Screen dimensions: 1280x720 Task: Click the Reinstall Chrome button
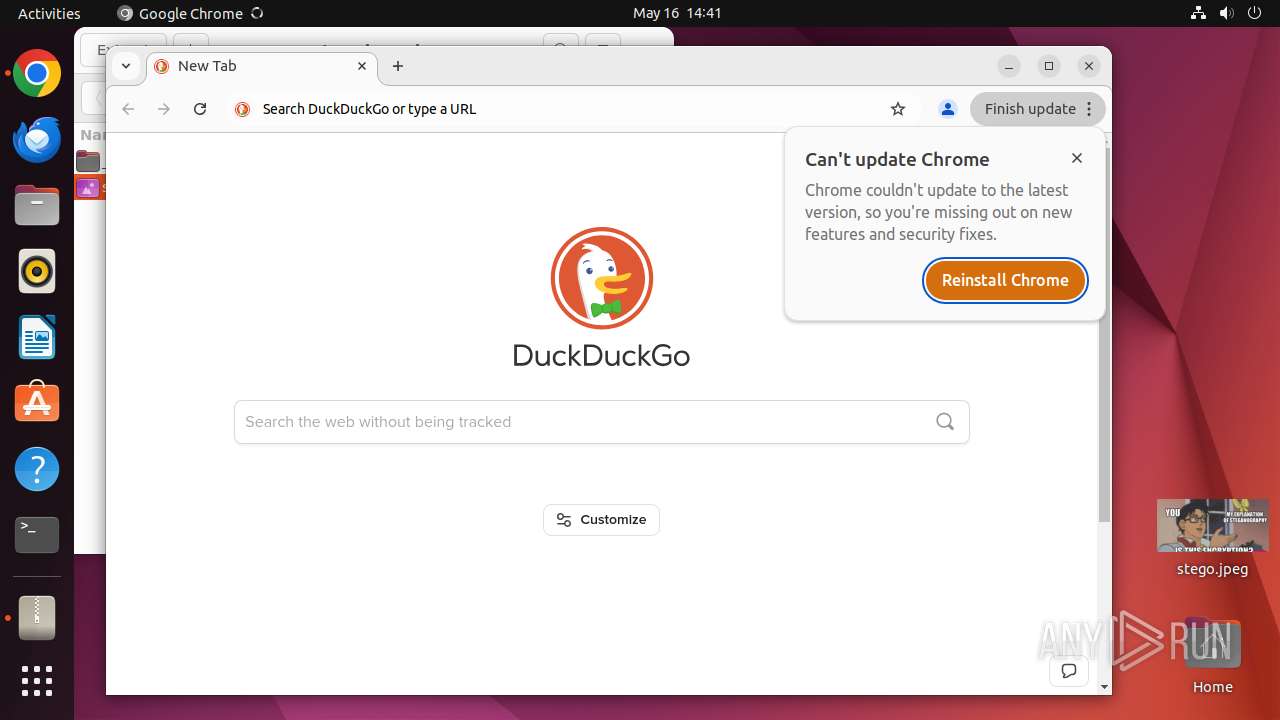(x=1005, y=280)
